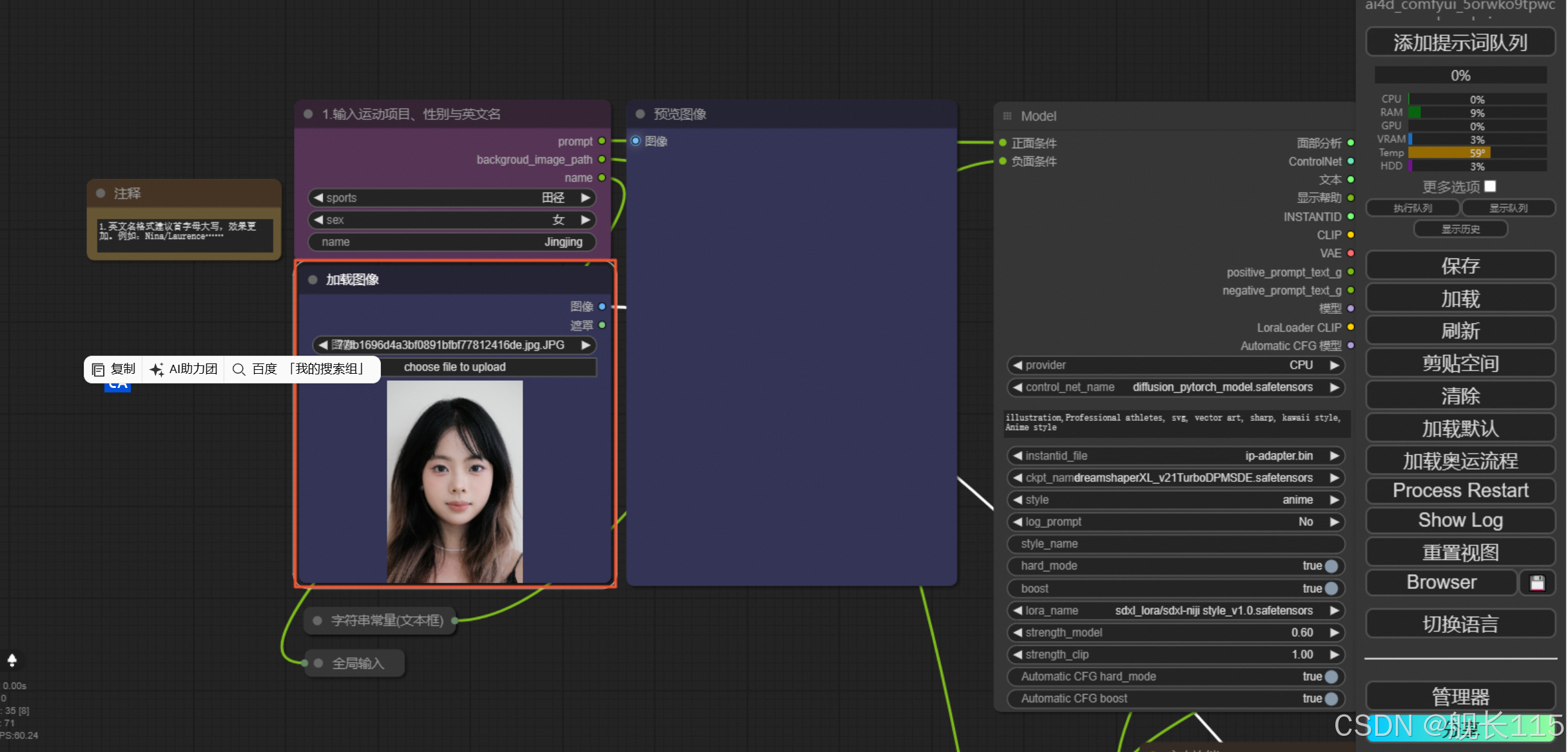
Task: Select 我的搜索组 in popup menu
Action: click(328, 369)
